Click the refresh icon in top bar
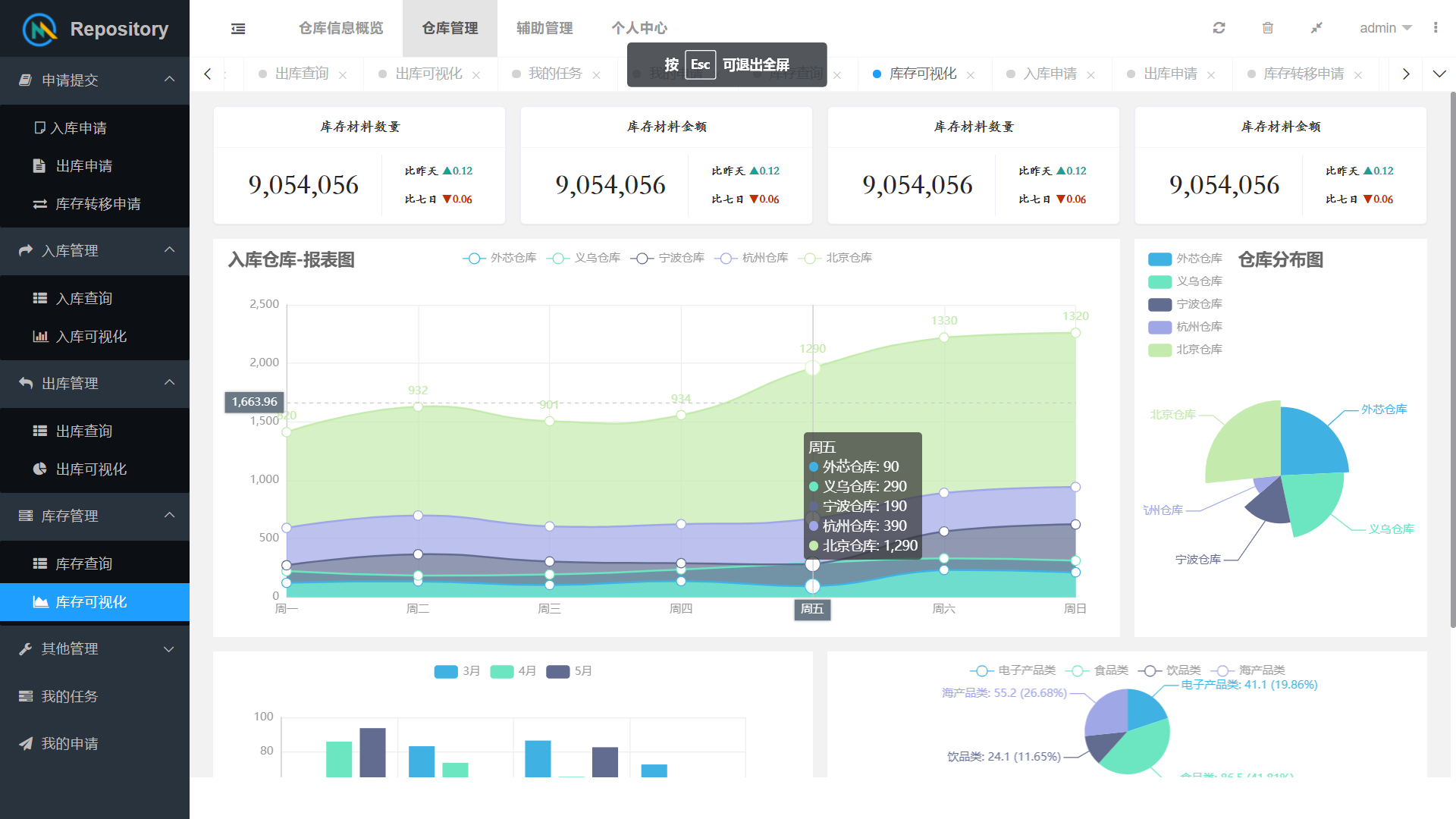Viewport: 1456px width, 819px height. pos(1219,28)
